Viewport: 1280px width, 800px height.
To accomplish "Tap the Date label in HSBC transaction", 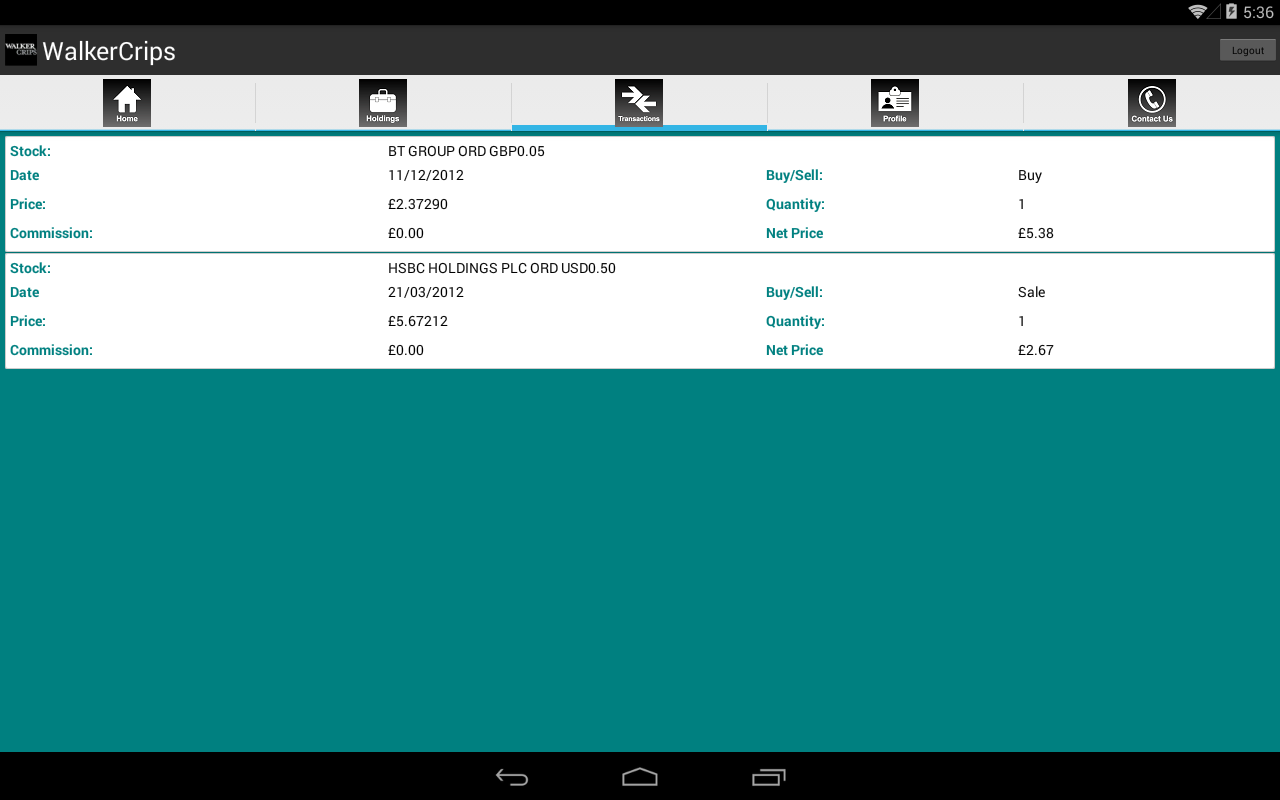I will point(25,292).
